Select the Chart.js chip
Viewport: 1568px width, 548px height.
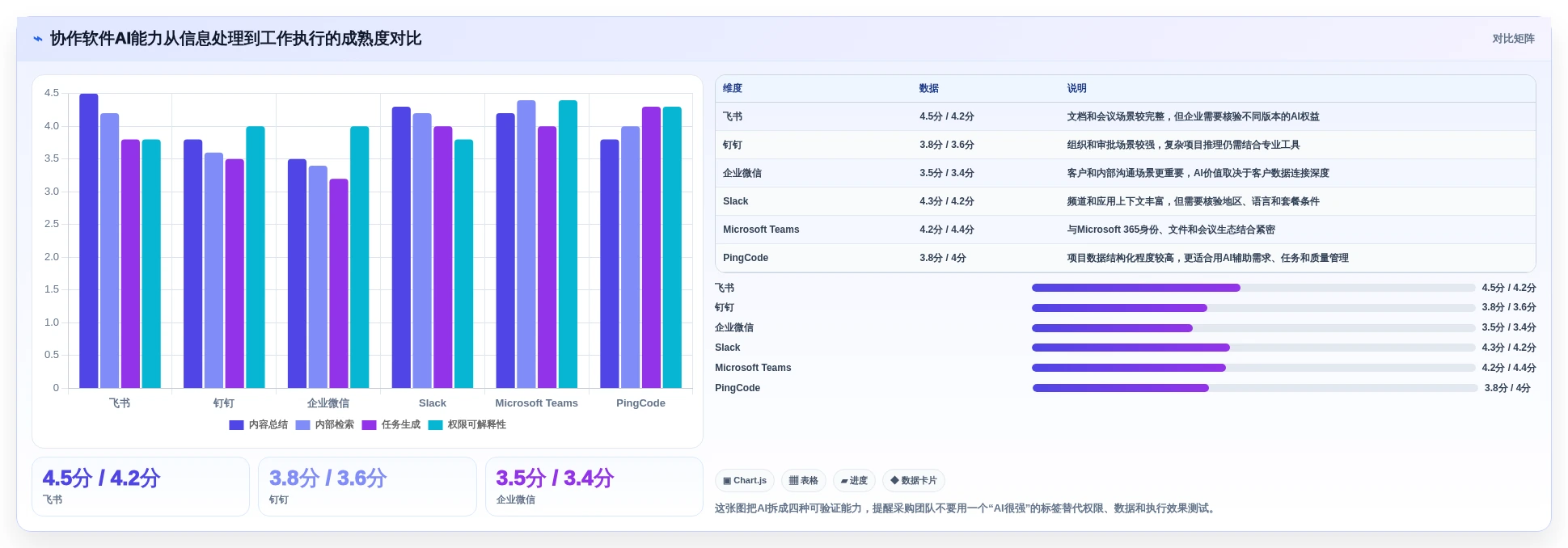(745, 480)
